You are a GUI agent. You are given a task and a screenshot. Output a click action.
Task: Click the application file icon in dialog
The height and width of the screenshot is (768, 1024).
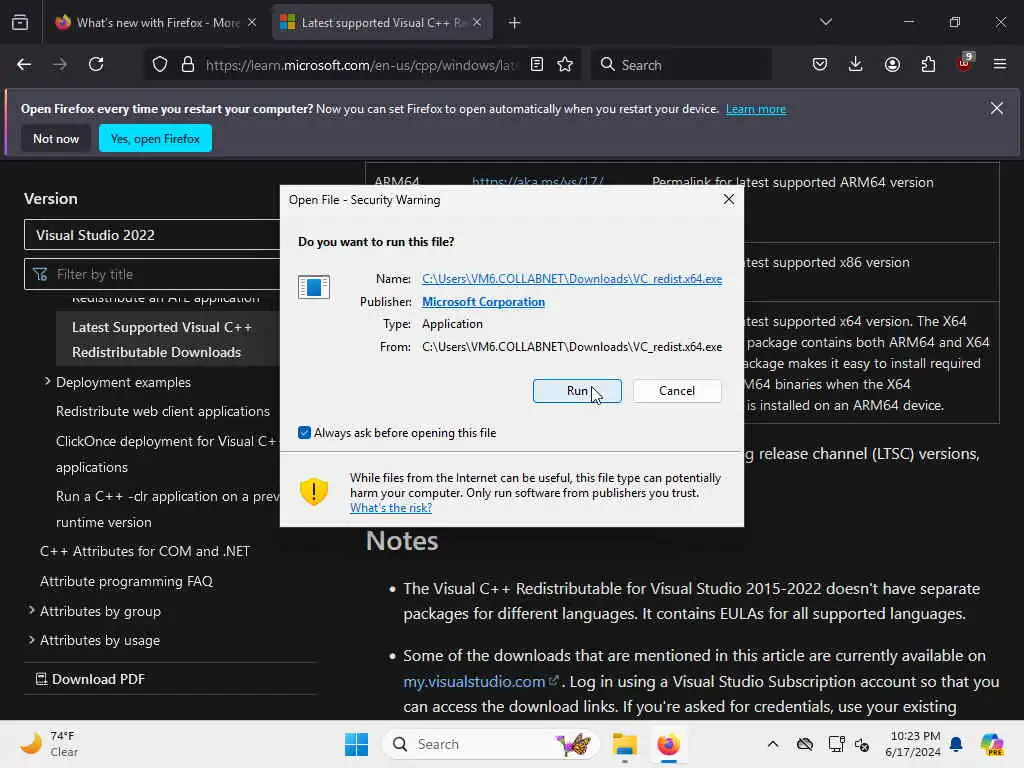tap(313, 287)
